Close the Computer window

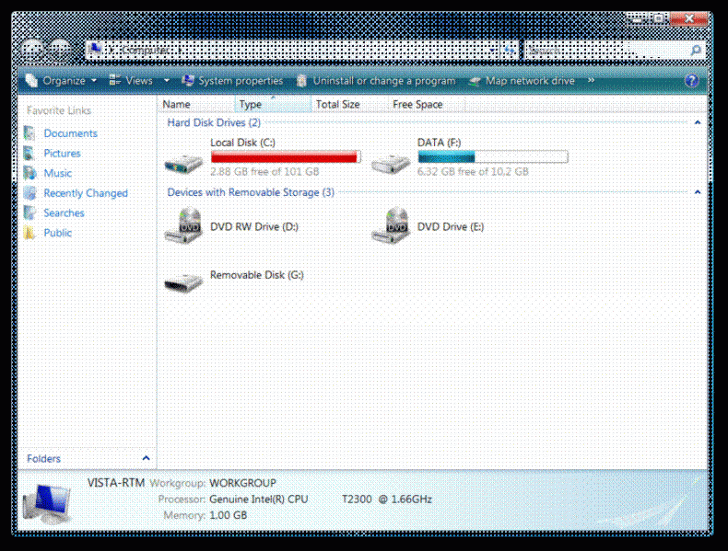(689, 19)
